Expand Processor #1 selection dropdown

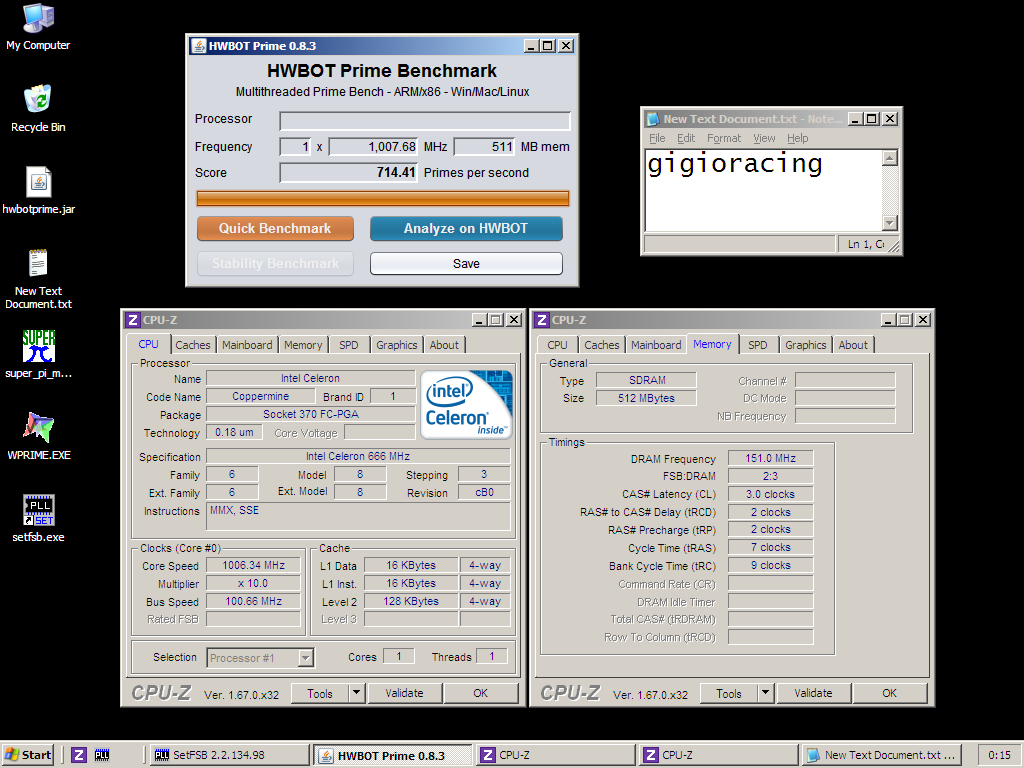[305, 658]
